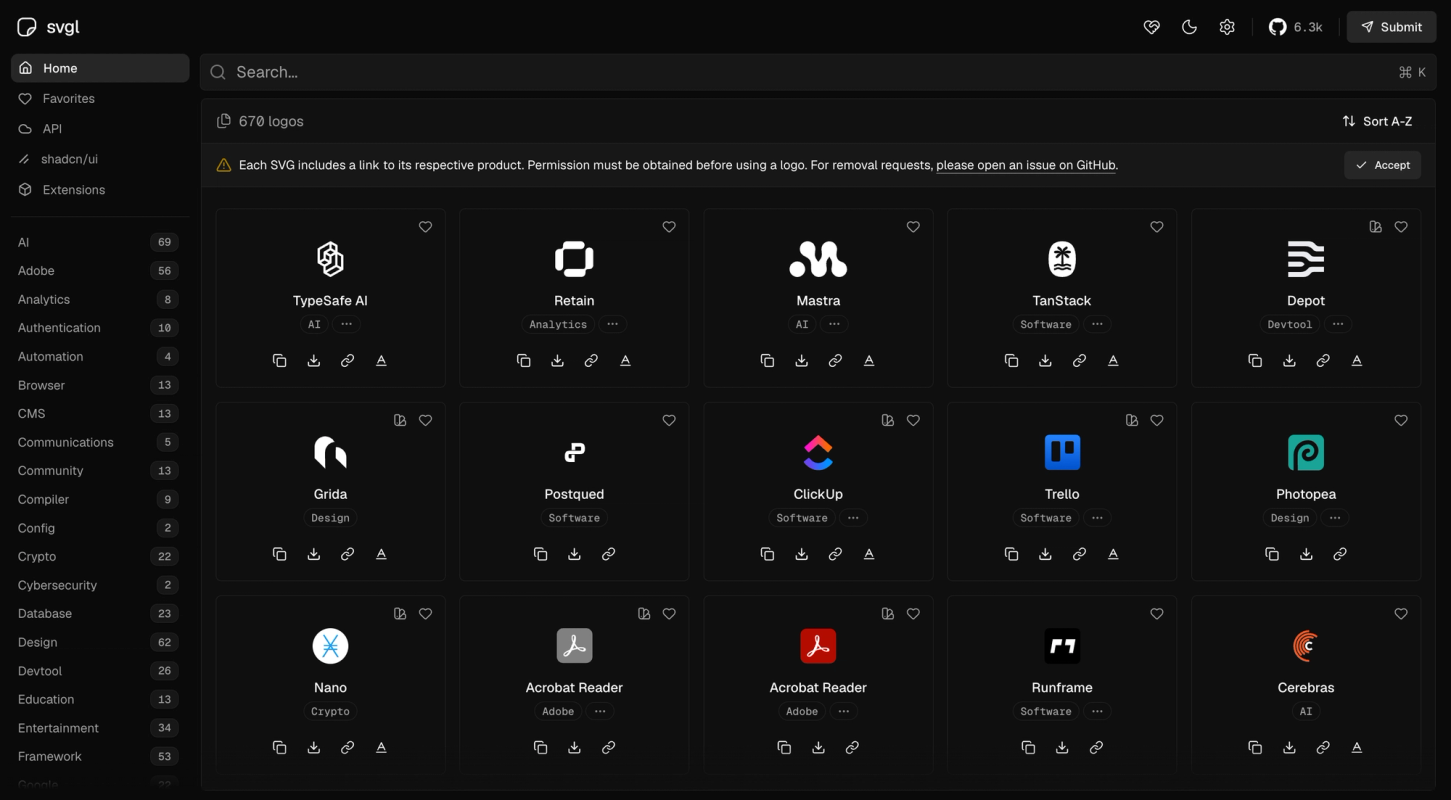This screenshot has height=800, width=1451.
Task: Show more categories for Photopea
Action: [x=1335, y=518]
